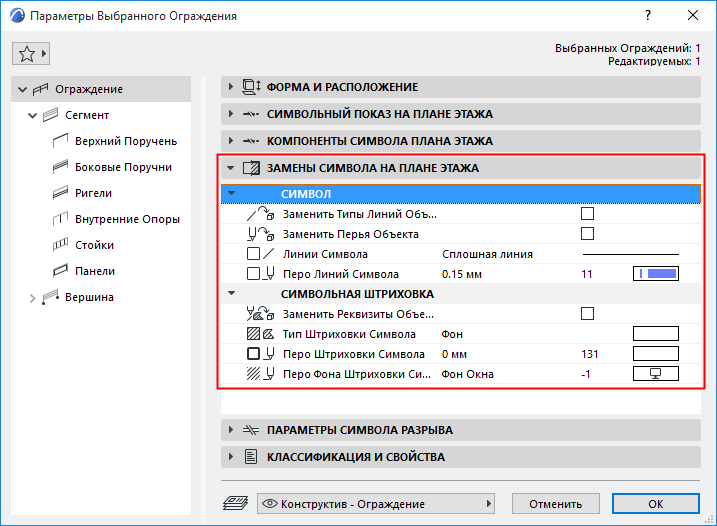
Task: Click the Сплошная линия value
Action: click(x=487, y=254)
